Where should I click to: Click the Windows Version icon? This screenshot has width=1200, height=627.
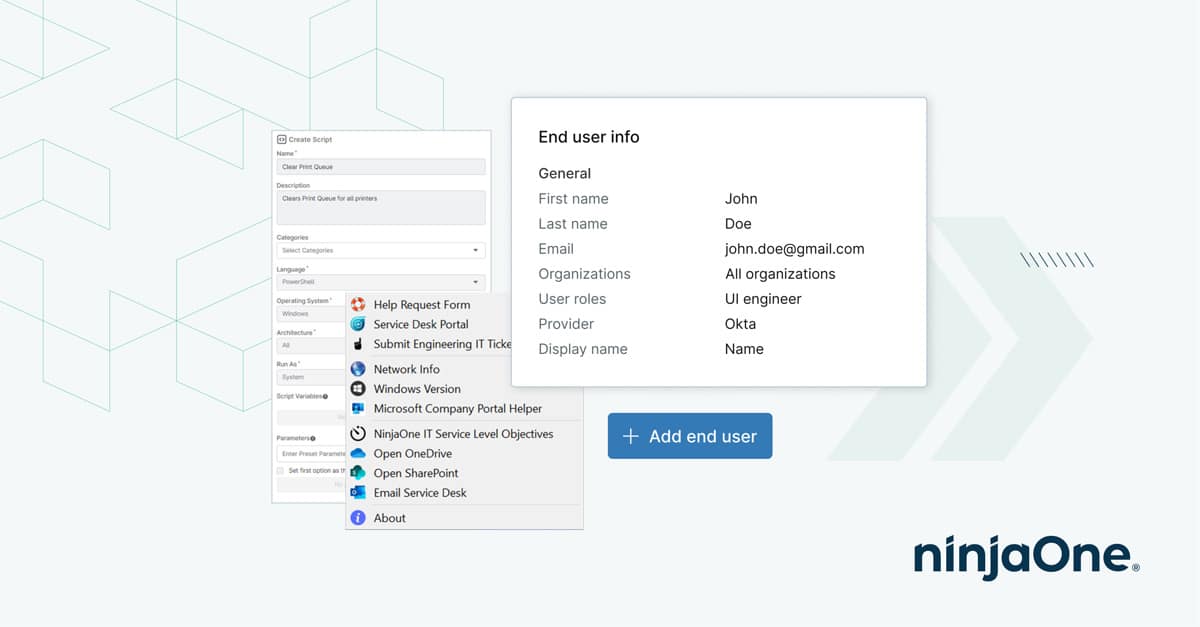tap(357, 389)
